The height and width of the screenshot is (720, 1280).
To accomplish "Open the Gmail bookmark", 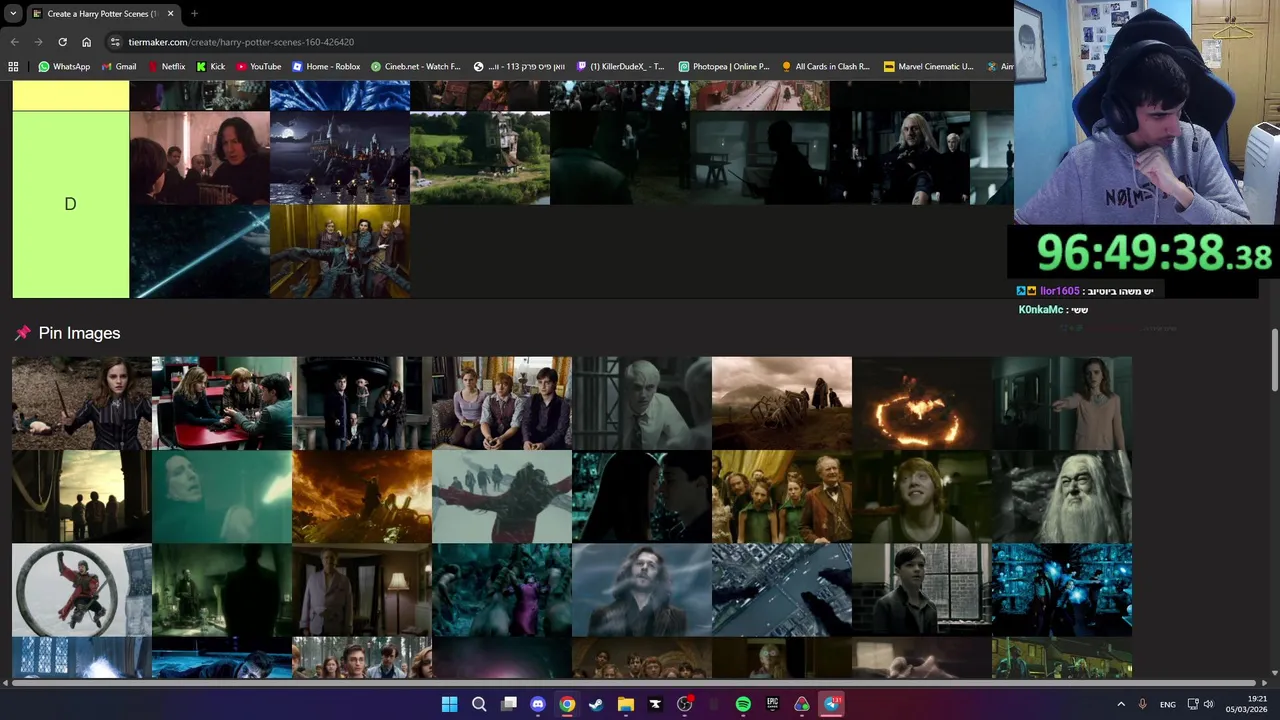I will [x=119, y=67].
